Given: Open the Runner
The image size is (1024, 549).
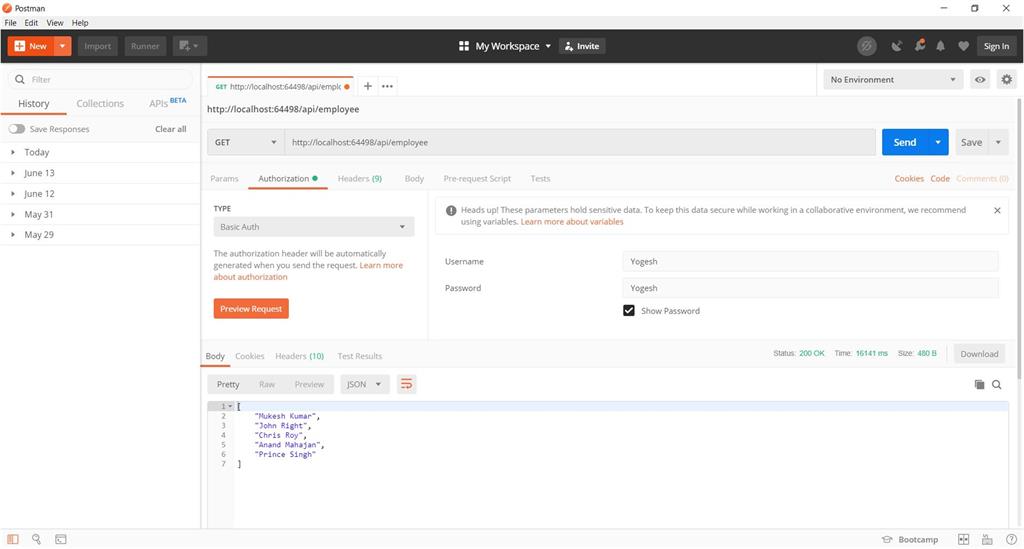Looking at the screenshot, I should (144, 46).
